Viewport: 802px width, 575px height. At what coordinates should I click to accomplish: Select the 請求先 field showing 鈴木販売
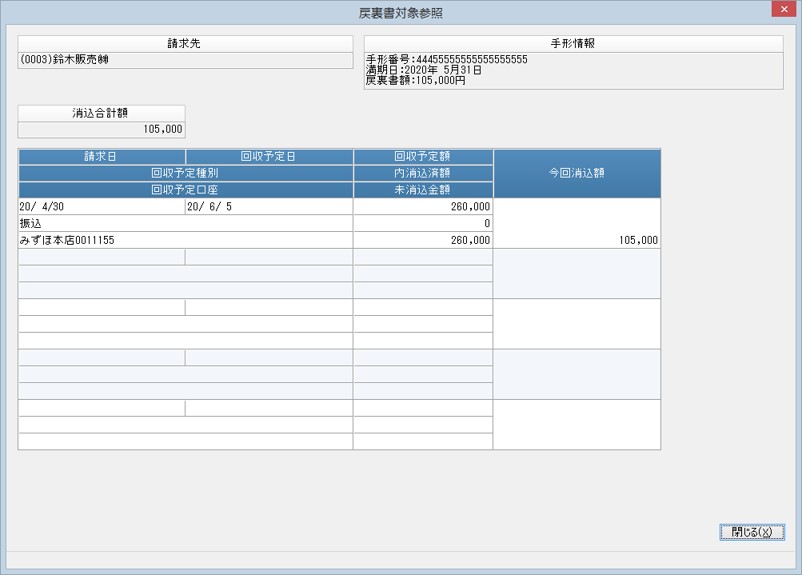pyautogui.click(x=185, y=60)
